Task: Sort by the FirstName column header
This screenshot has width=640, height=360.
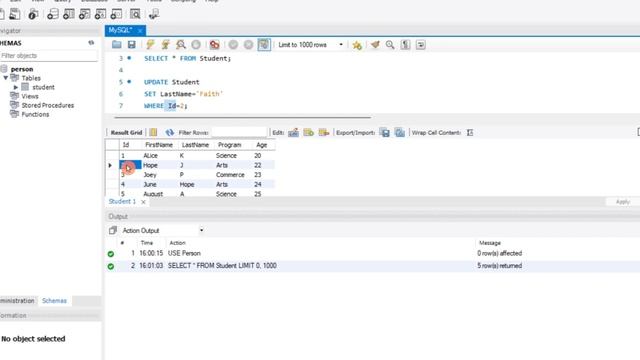Action: click(159, 145)
